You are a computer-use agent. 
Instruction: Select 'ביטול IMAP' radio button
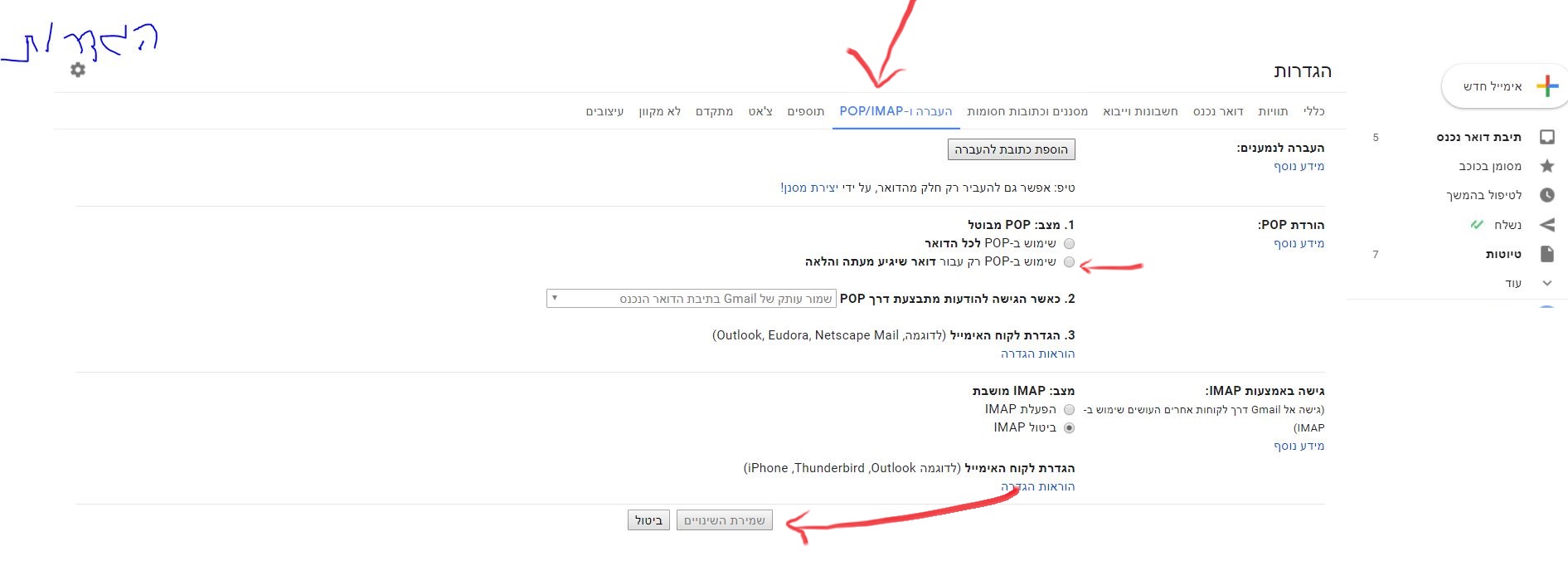point(1070,428)
